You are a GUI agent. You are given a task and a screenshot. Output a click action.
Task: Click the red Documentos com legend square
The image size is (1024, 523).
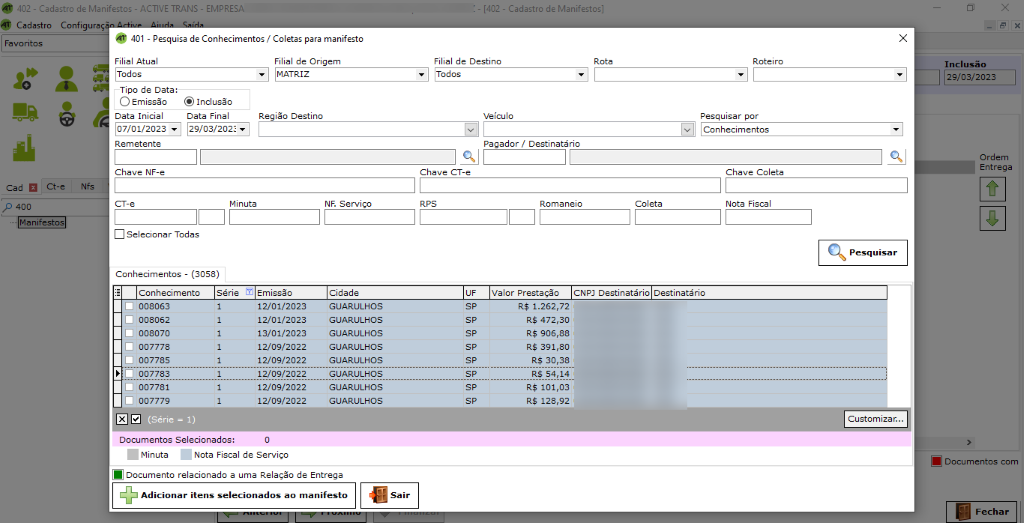[936, 462]
